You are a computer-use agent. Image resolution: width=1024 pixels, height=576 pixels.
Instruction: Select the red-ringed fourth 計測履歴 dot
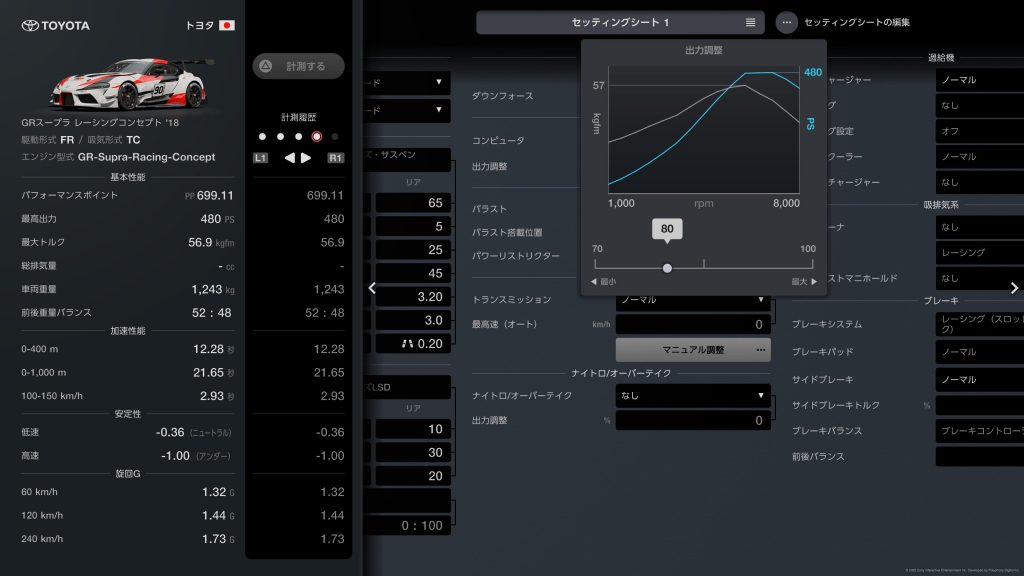(317, 136)
